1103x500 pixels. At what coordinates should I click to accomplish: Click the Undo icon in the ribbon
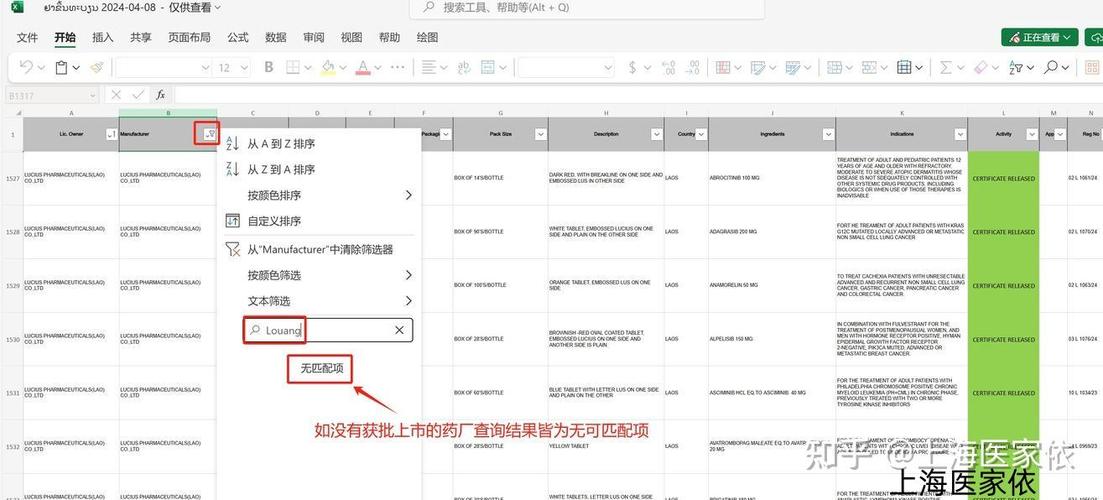tap(25, 67)
